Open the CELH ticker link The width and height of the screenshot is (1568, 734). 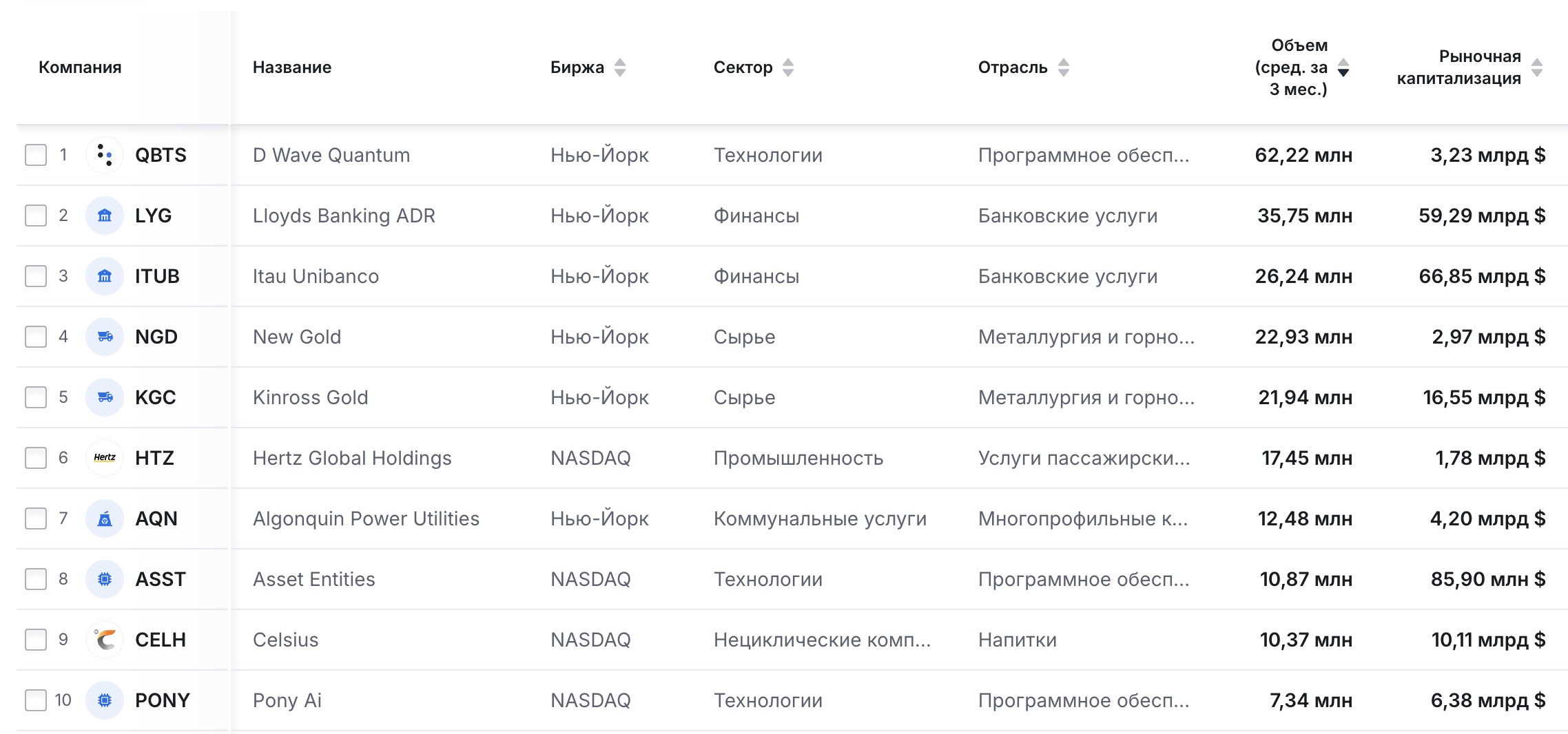pyautogui.click(x=161, y=640)
